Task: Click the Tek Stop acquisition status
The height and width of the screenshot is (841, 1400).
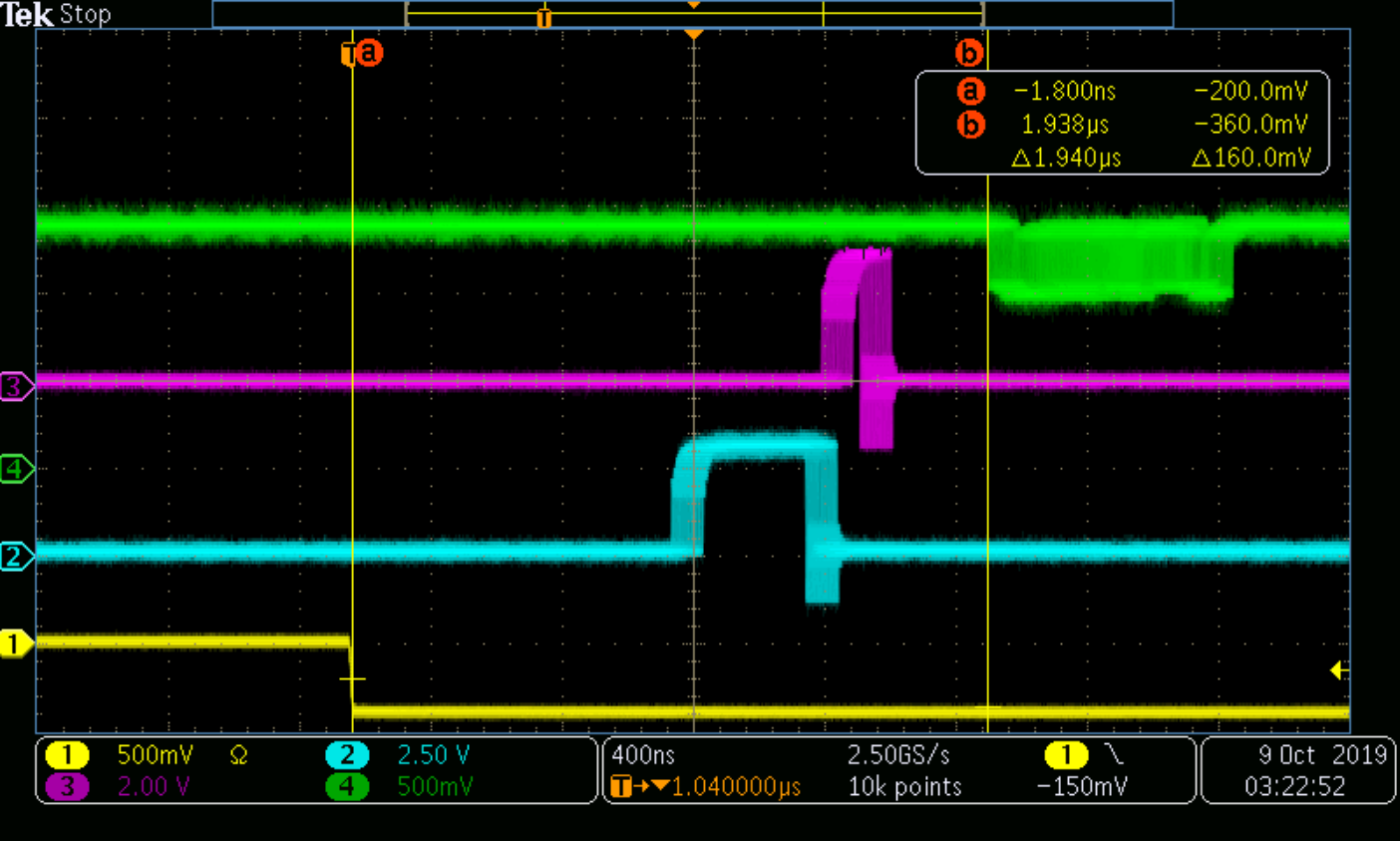Action: pyautogui.click(x=56, y=14)
